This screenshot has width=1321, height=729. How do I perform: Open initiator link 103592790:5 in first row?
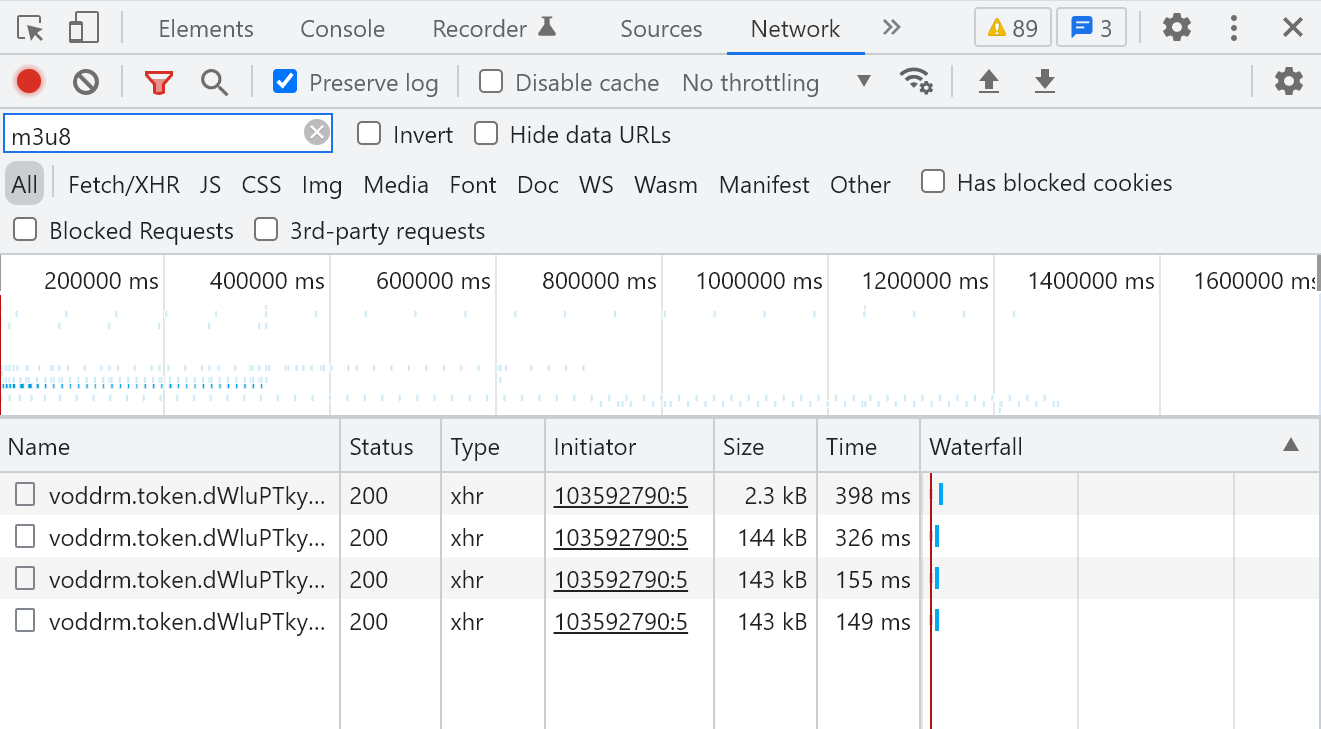pos(620,496)
